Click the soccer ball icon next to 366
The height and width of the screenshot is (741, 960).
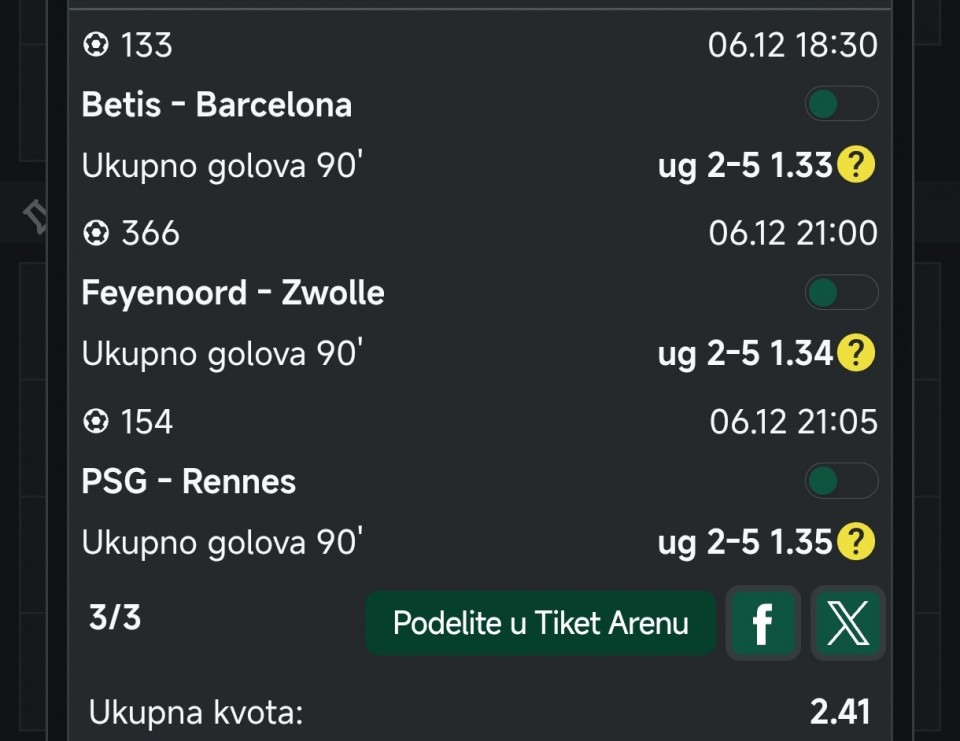click(x=95, y=233)
